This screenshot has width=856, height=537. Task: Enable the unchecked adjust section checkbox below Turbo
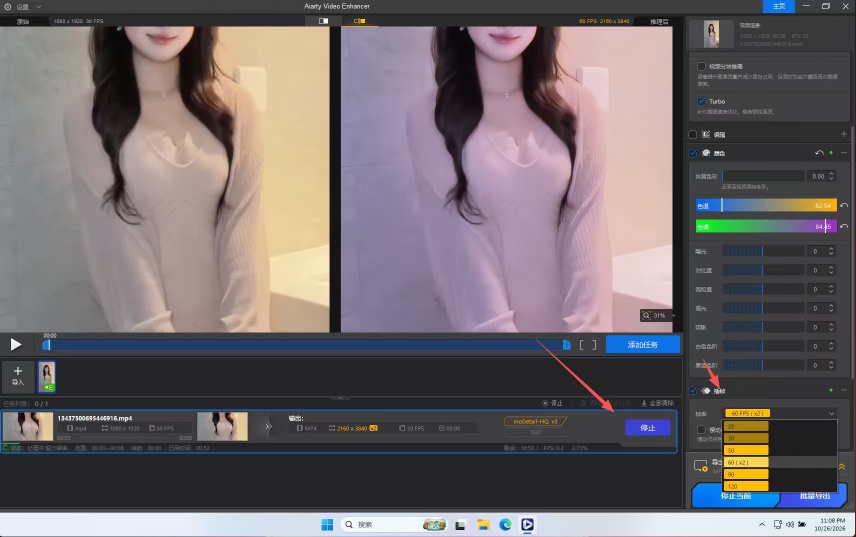coord(692,134)
